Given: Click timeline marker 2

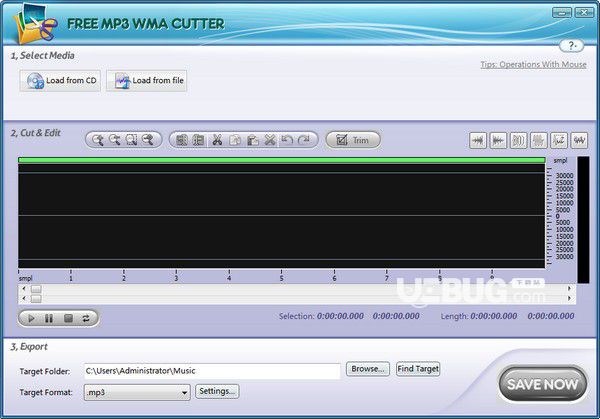Looking at the screenshot, I should pos(124,278).
